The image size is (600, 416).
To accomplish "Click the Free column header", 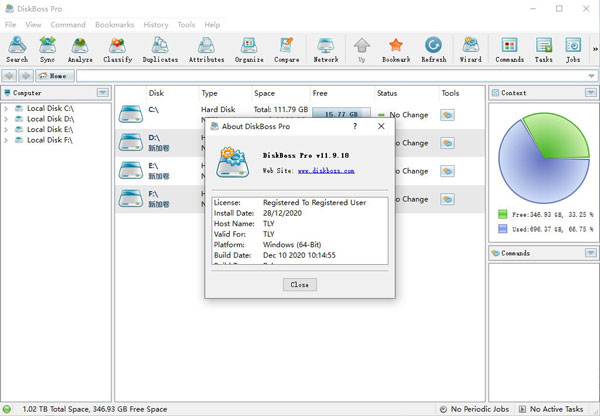I will point(320,93).
